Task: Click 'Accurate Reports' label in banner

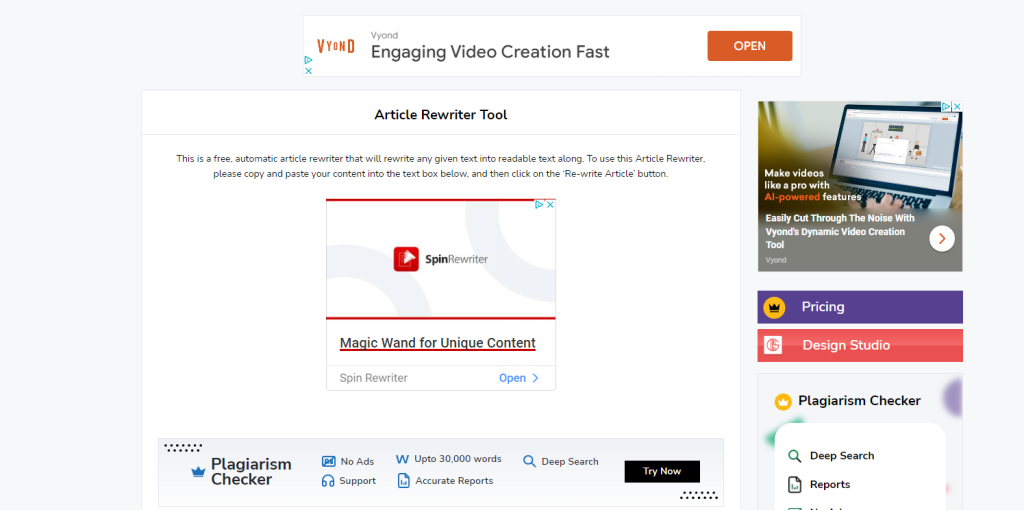Action: 454,481
